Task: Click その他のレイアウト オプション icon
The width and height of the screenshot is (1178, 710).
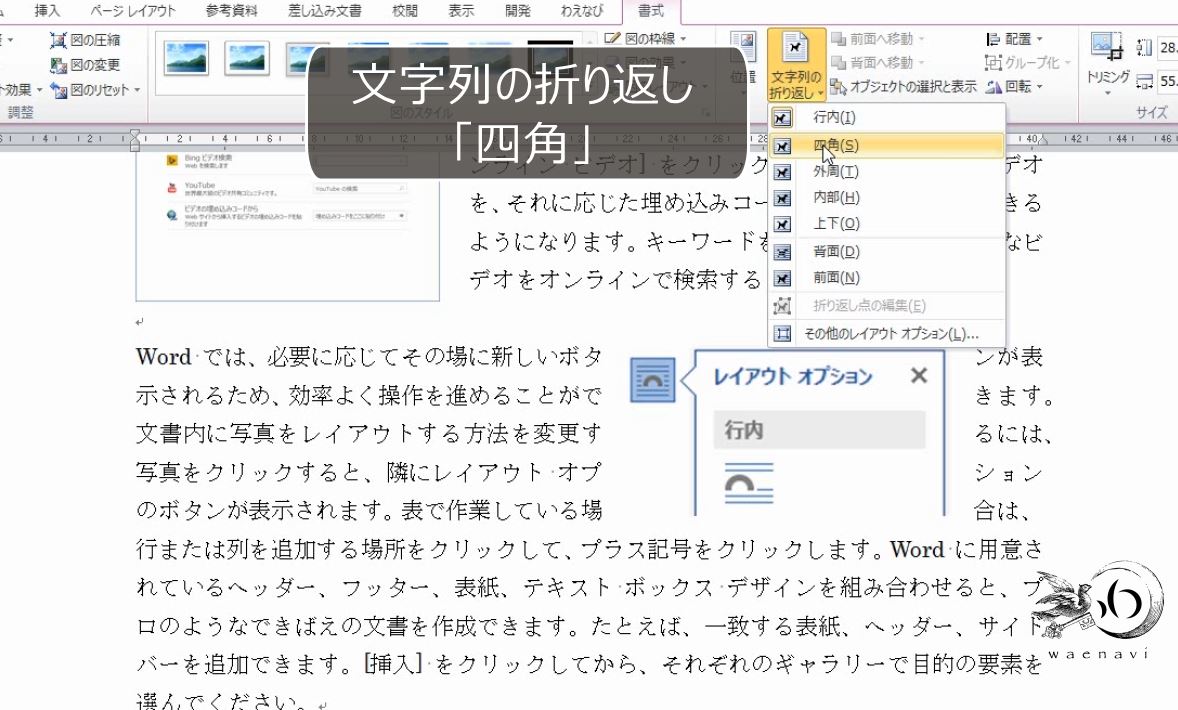Action: (782, 334)
